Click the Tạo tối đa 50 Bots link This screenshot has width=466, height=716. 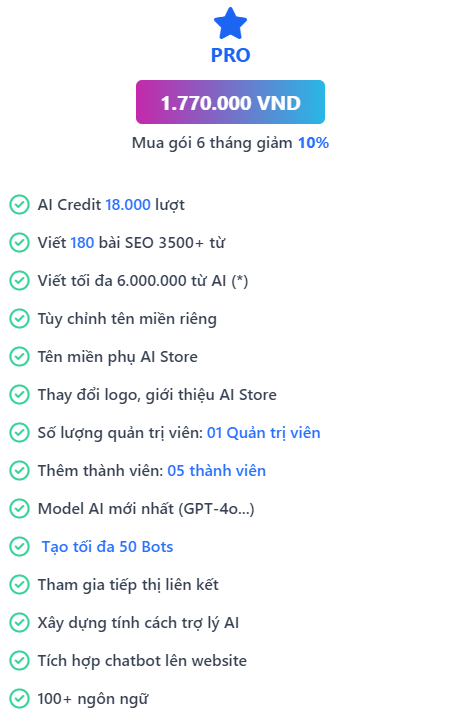107,547
